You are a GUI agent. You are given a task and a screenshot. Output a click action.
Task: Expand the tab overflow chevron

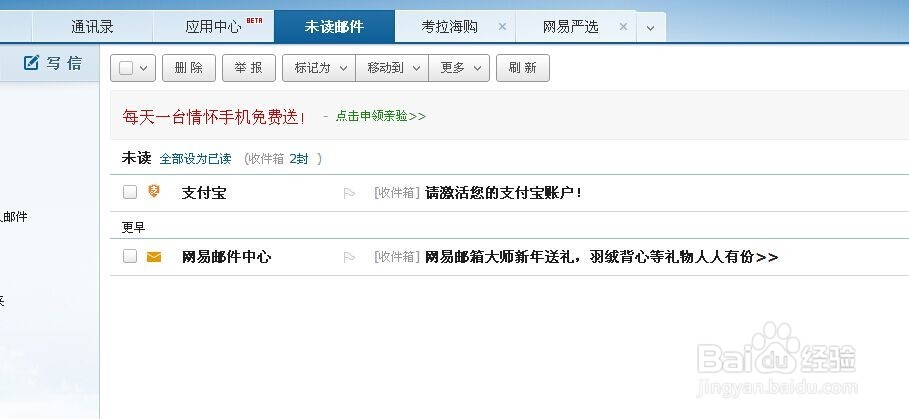[650, 27]
